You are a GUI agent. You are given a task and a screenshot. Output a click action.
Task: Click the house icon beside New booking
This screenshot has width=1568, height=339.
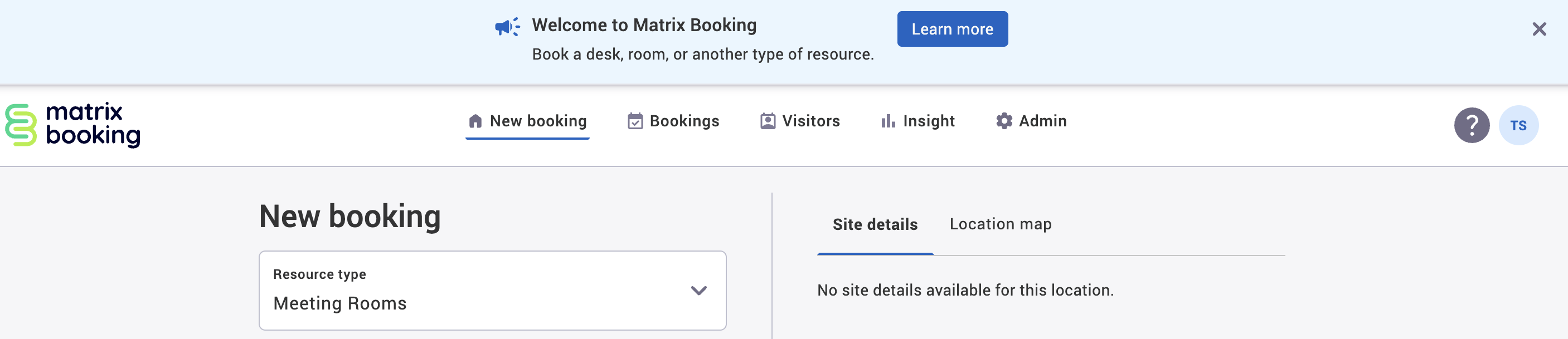[x=475, y=121]
